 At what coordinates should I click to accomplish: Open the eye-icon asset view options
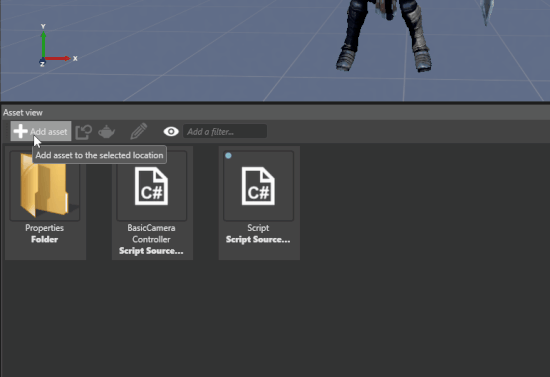click(171, 132)
